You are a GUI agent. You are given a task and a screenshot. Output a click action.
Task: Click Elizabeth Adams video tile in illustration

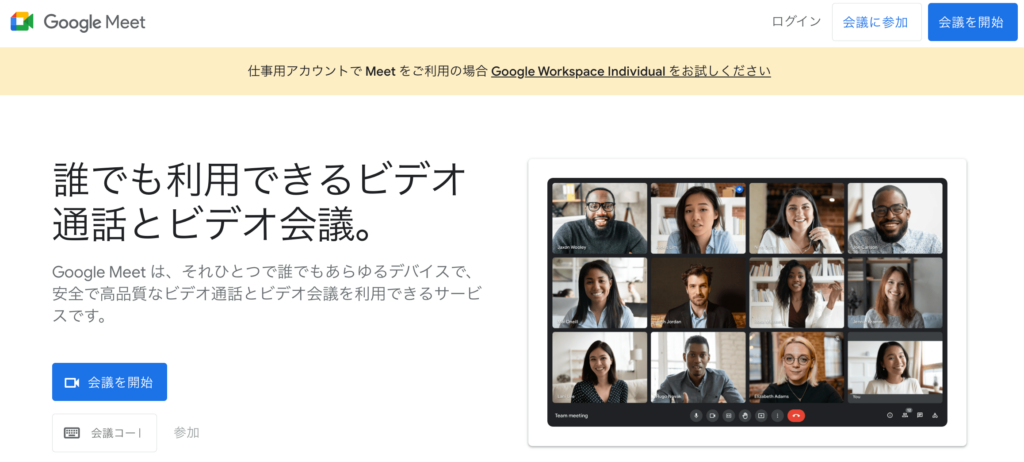[x=796, y=367]
